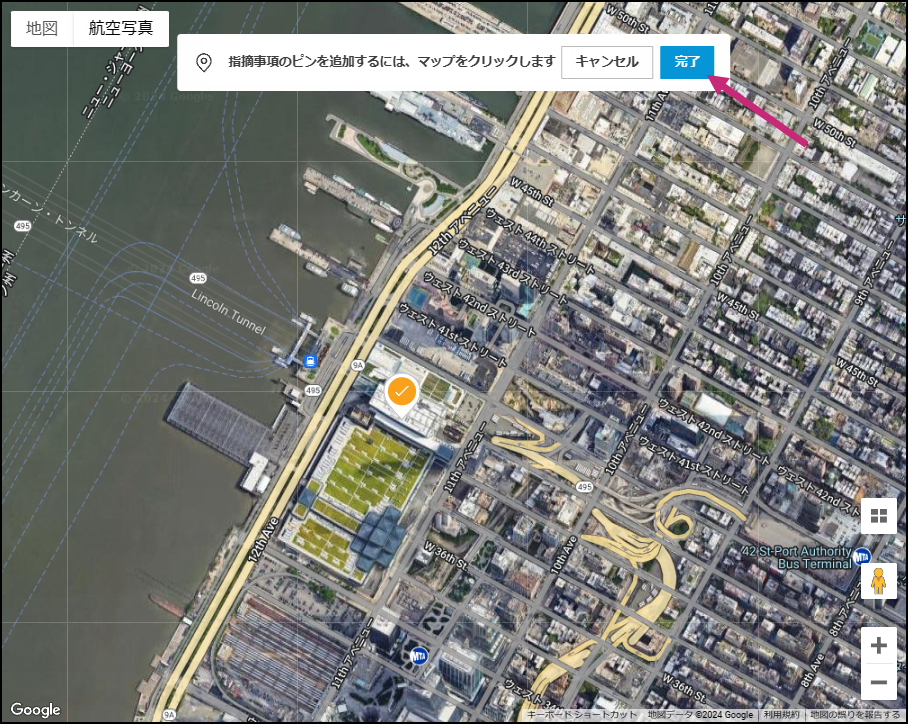Image resolution: width=908 pixels, height=724 pixels.
Task: Open the tilt map grid control
Action: click(x=878, y=515)
